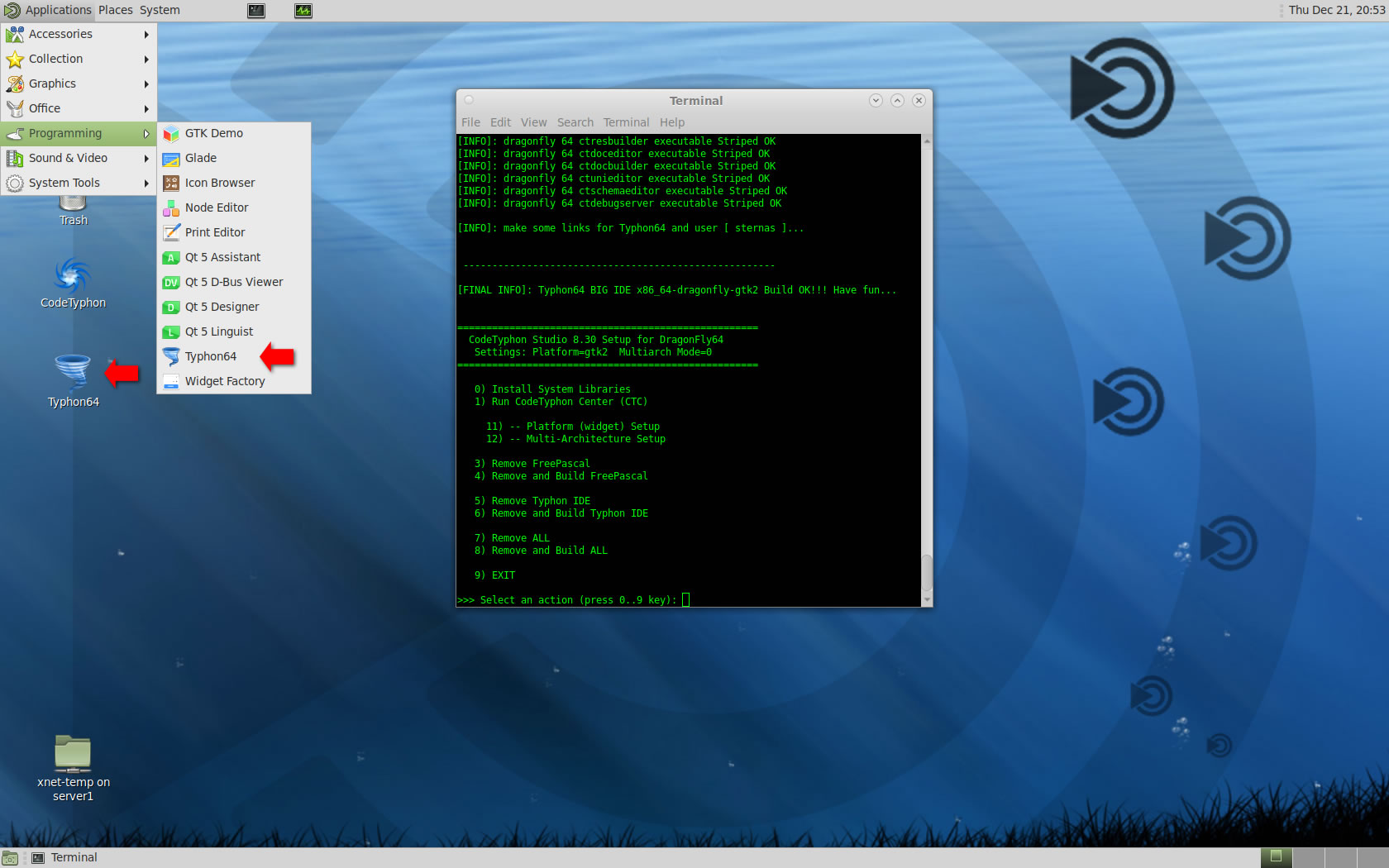The image size is (1389, 868).
Task: Click the system monitor icon in top panel
Action: click(303, 11)
